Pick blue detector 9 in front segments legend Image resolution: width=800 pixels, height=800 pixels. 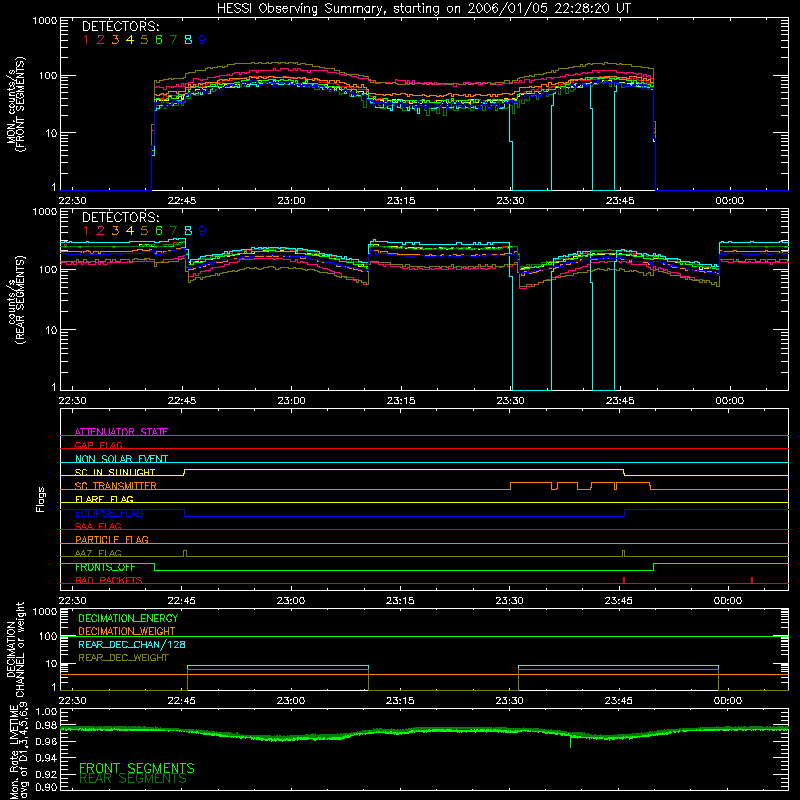tap(203, 40)
